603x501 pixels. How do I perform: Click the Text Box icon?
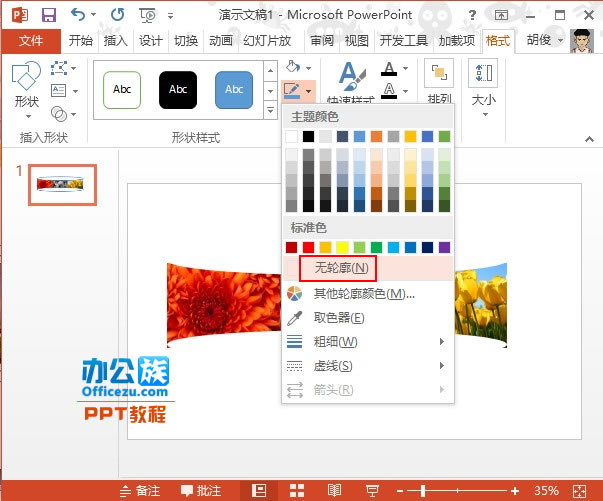pyautogui.click(x=58, y=91)
